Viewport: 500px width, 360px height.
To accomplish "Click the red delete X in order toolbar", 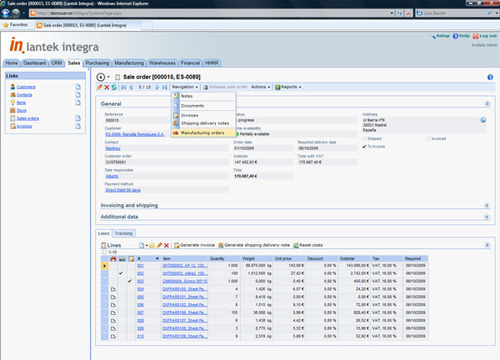I will click(x=107, y=87).
